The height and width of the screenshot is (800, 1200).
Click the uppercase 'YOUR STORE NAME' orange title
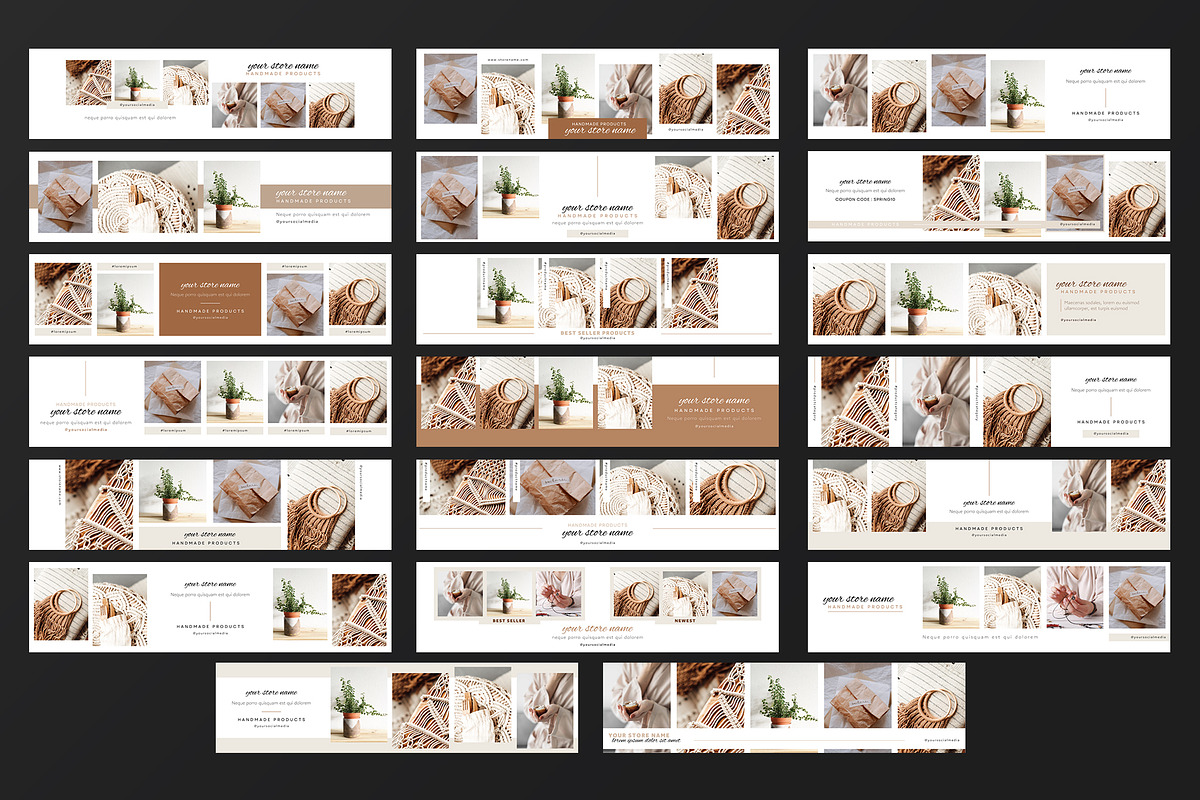(x=639, y=735)
